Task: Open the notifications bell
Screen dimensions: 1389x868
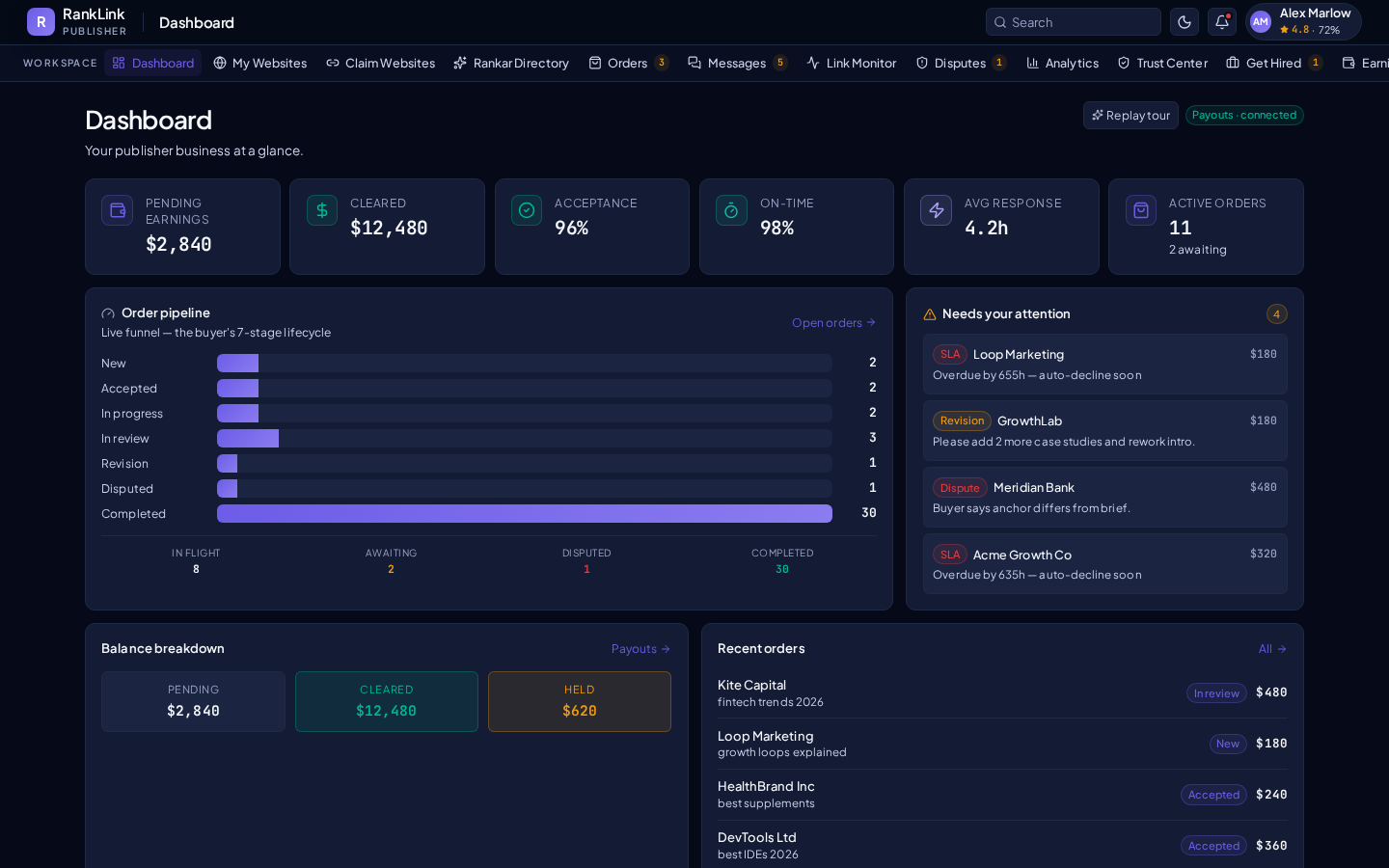Action: point(1222,21)
